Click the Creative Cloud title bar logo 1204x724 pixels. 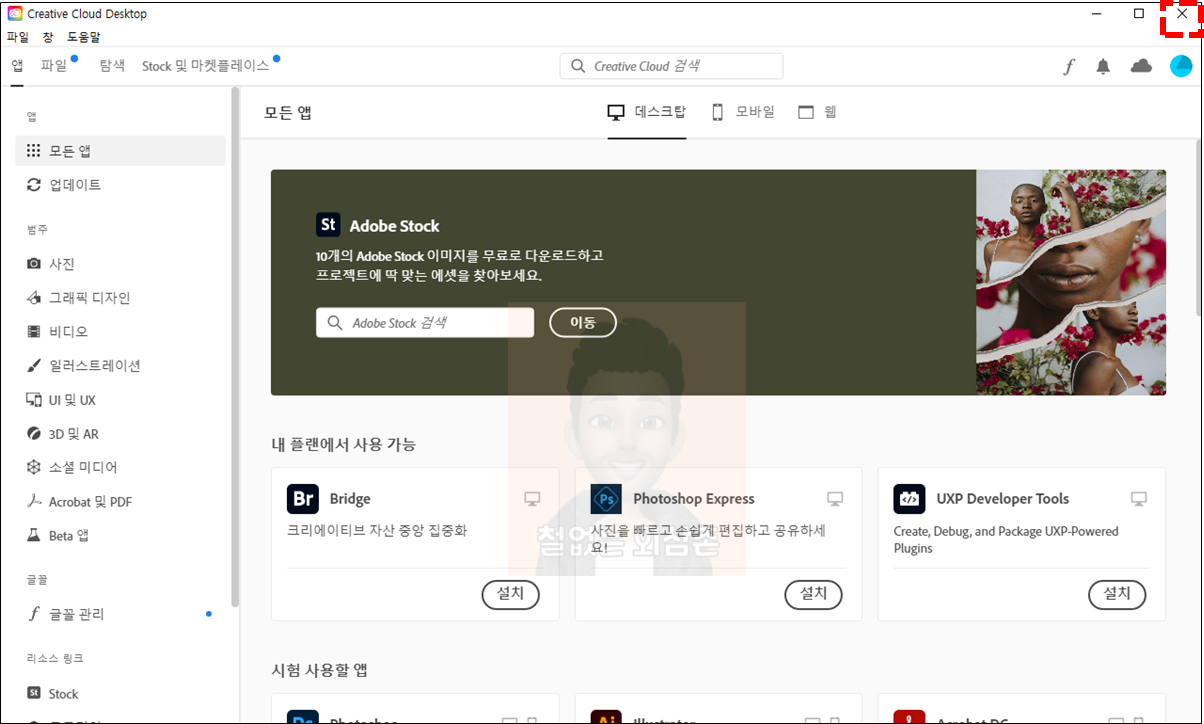click(15, 14)
